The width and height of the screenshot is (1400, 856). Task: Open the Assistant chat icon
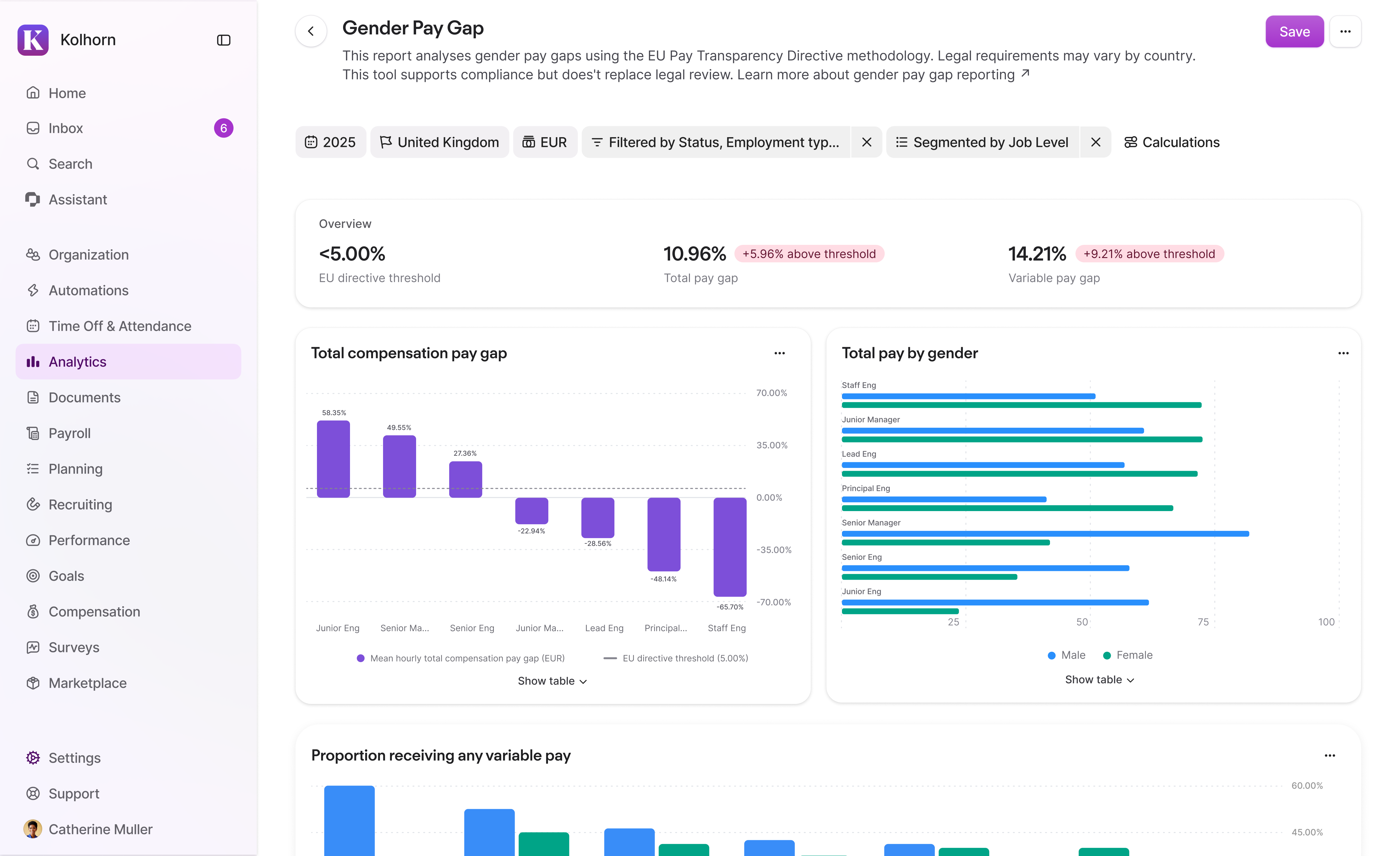(33, 200)
